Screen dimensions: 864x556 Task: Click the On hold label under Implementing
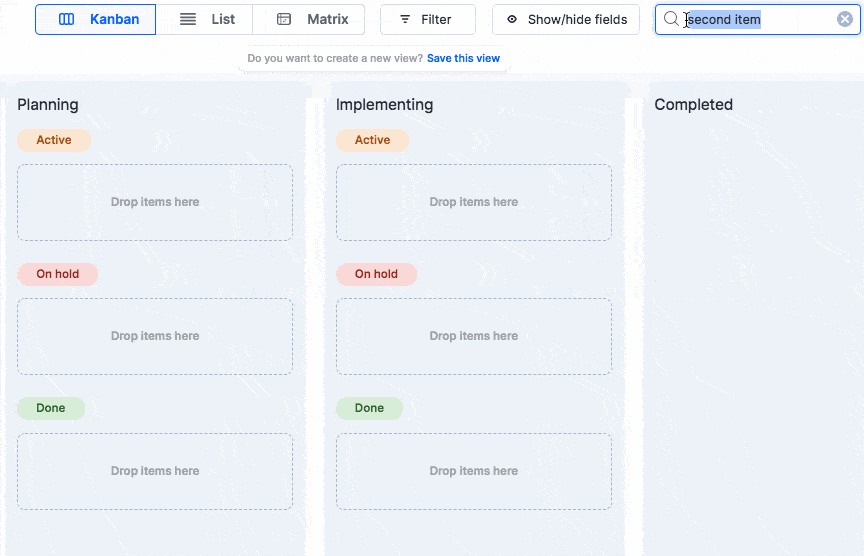(x=376, y=274)
